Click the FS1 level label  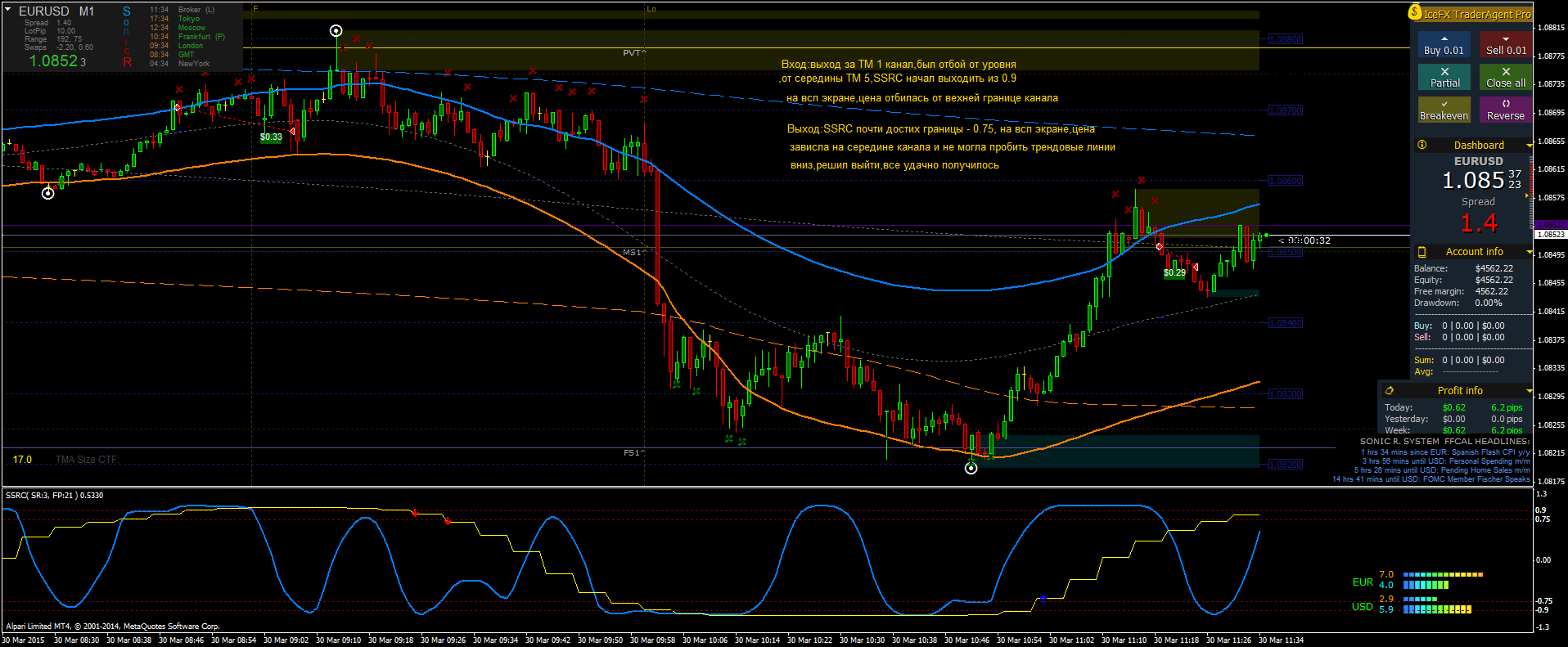coord(634,452)
